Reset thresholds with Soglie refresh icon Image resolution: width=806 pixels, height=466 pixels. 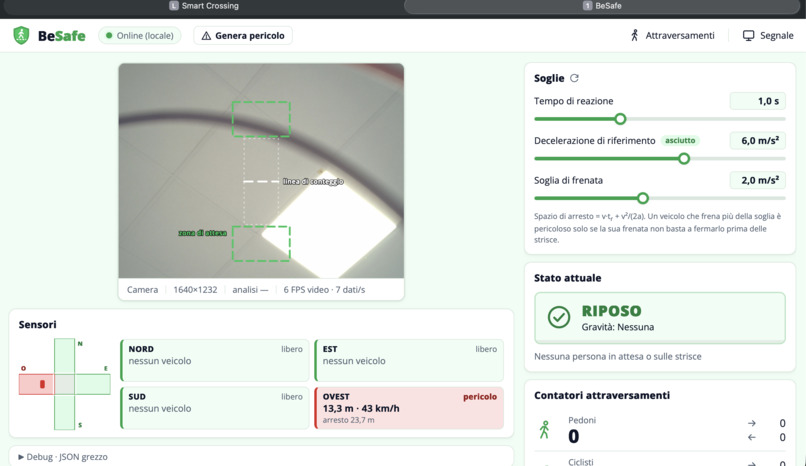(574, 78)
